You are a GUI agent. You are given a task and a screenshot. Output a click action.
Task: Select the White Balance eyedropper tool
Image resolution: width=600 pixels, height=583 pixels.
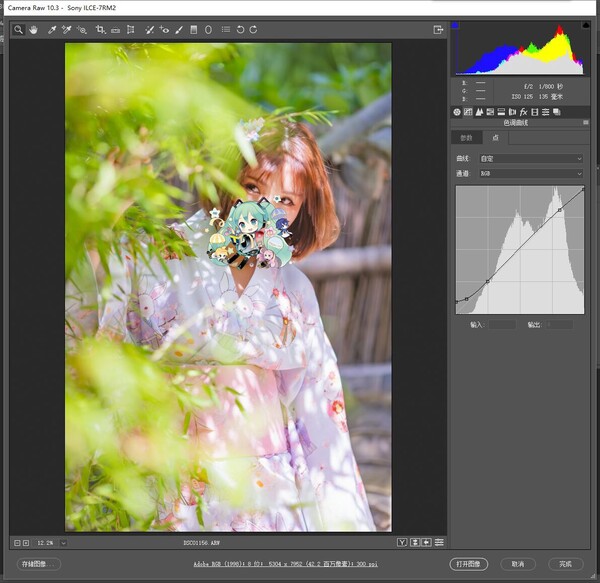pos(52,30)
